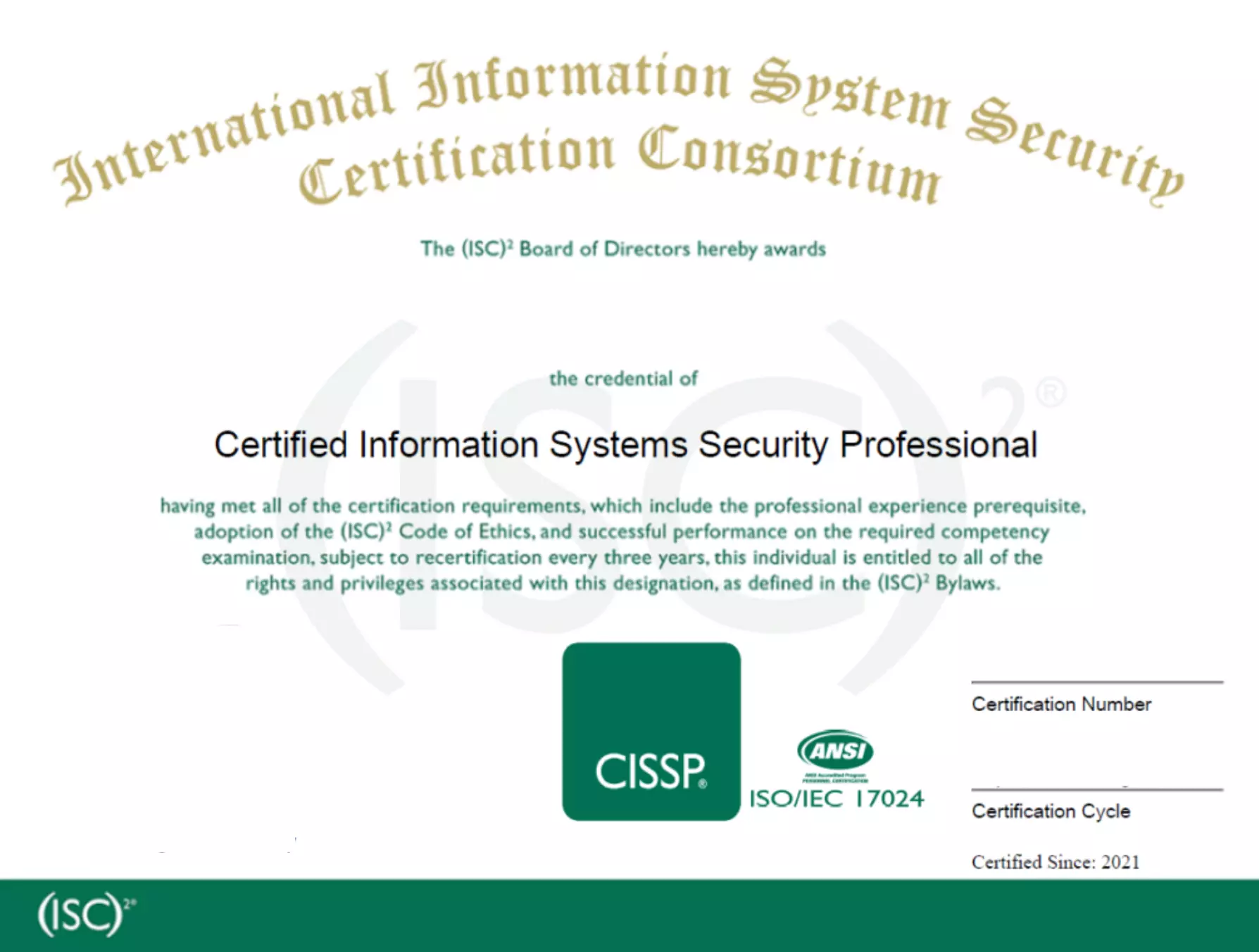
Task: Click the blank line above Certification Cycle
Action: (x=1096, y=789)
